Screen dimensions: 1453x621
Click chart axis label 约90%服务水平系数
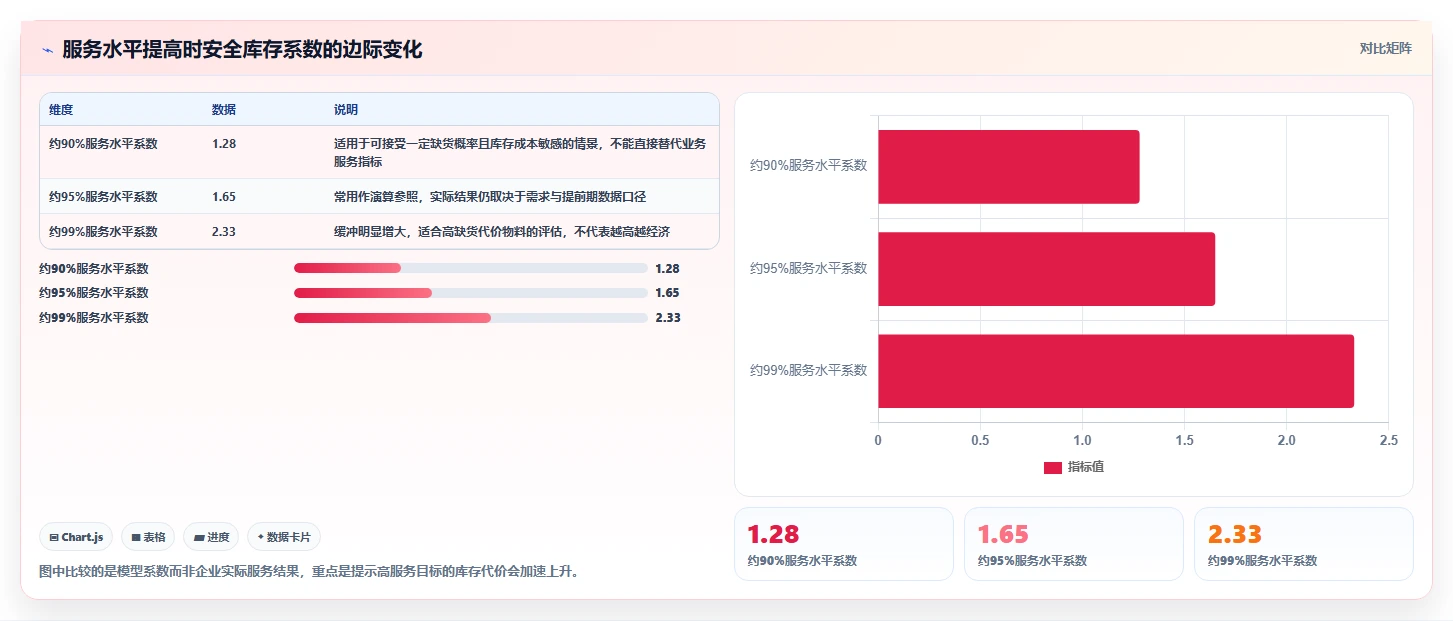[809, 166]
